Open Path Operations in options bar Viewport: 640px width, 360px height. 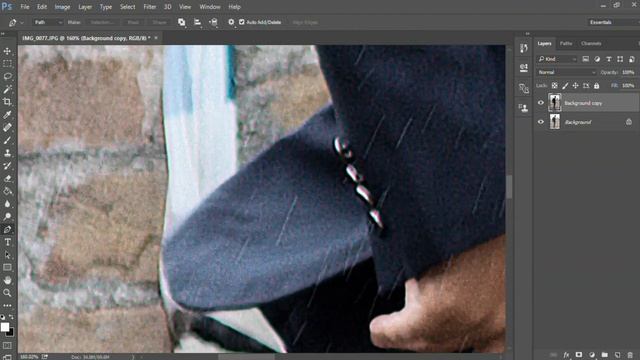tap(182, 22)
